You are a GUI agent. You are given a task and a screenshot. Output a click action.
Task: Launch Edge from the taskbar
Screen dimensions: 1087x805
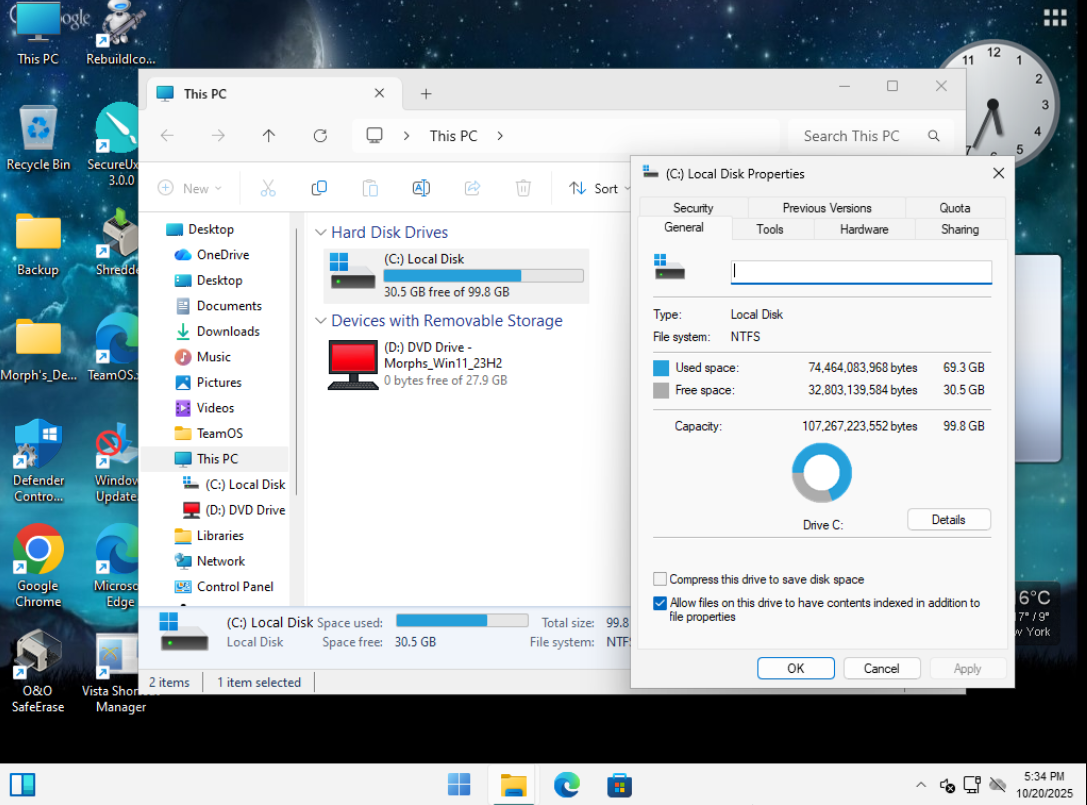click(x=567, y=785)
